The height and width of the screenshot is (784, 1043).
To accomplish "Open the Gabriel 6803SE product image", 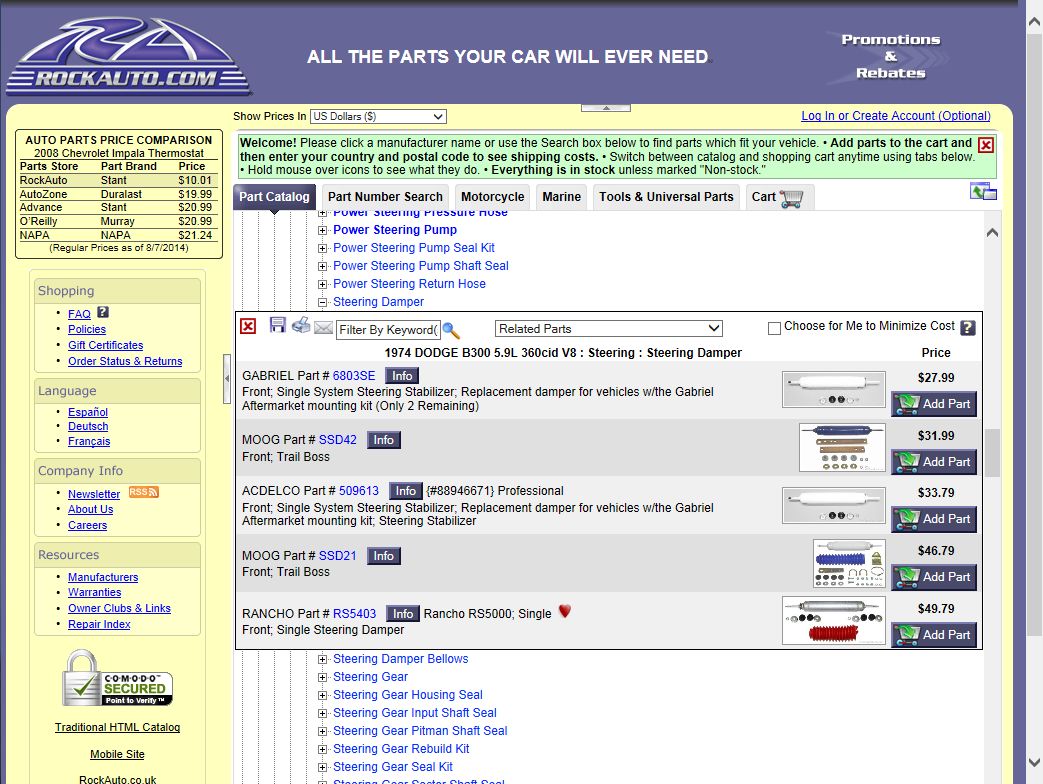I will pyautogui.click(x=834, y=389).
